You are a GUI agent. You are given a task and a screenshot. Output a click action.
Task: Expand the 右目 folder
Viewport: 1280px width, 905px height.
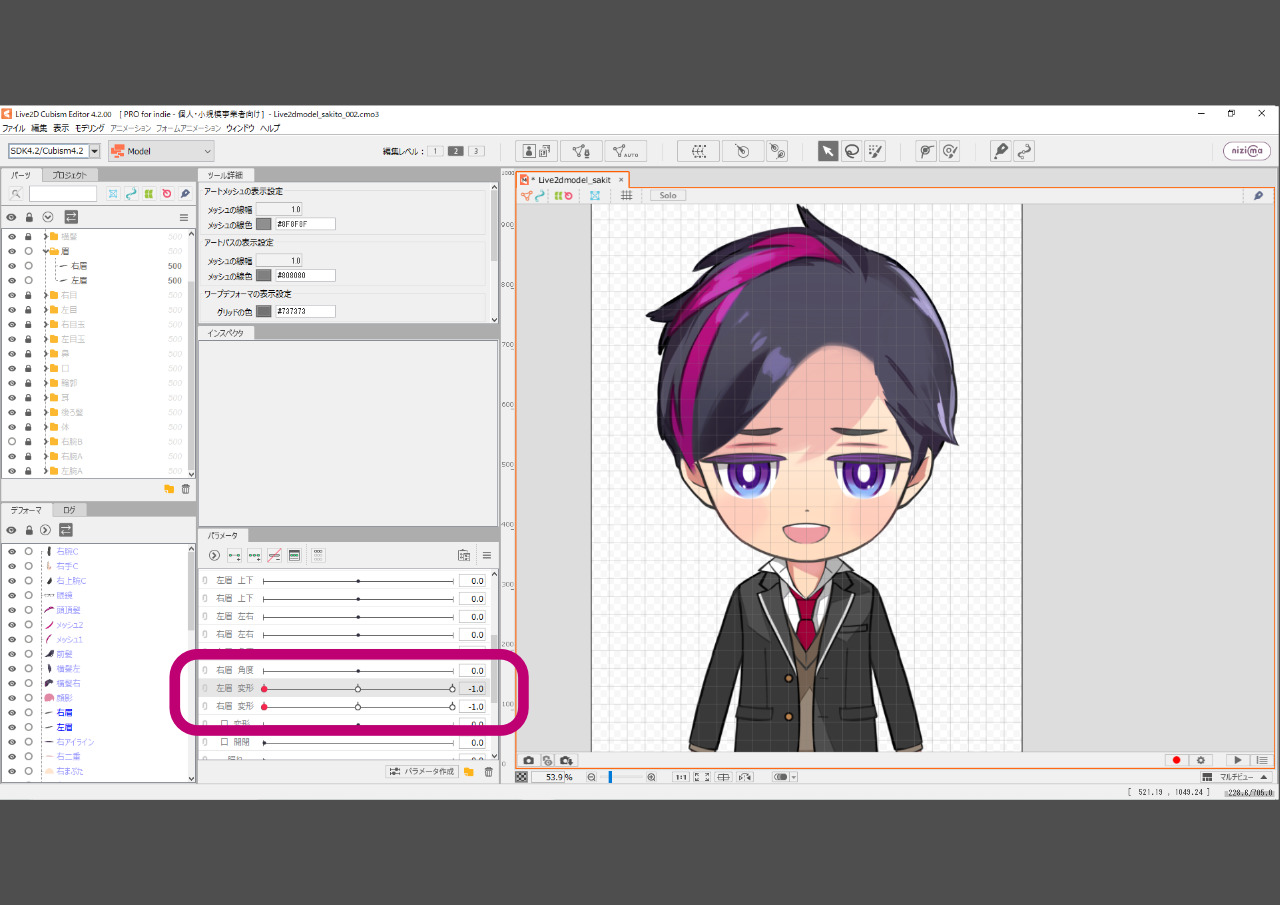coord(45,296)
